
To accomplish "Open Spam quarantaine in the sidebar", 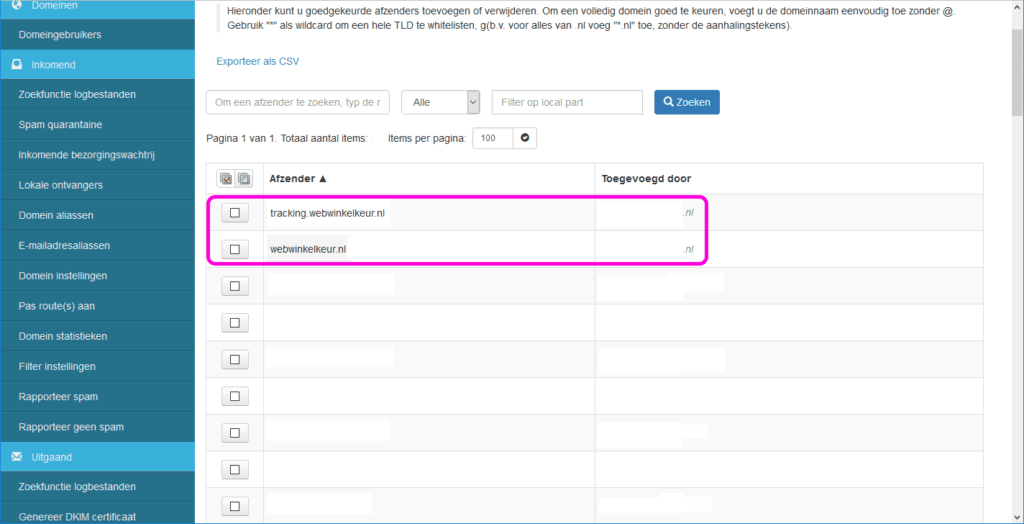I will 60,125.
